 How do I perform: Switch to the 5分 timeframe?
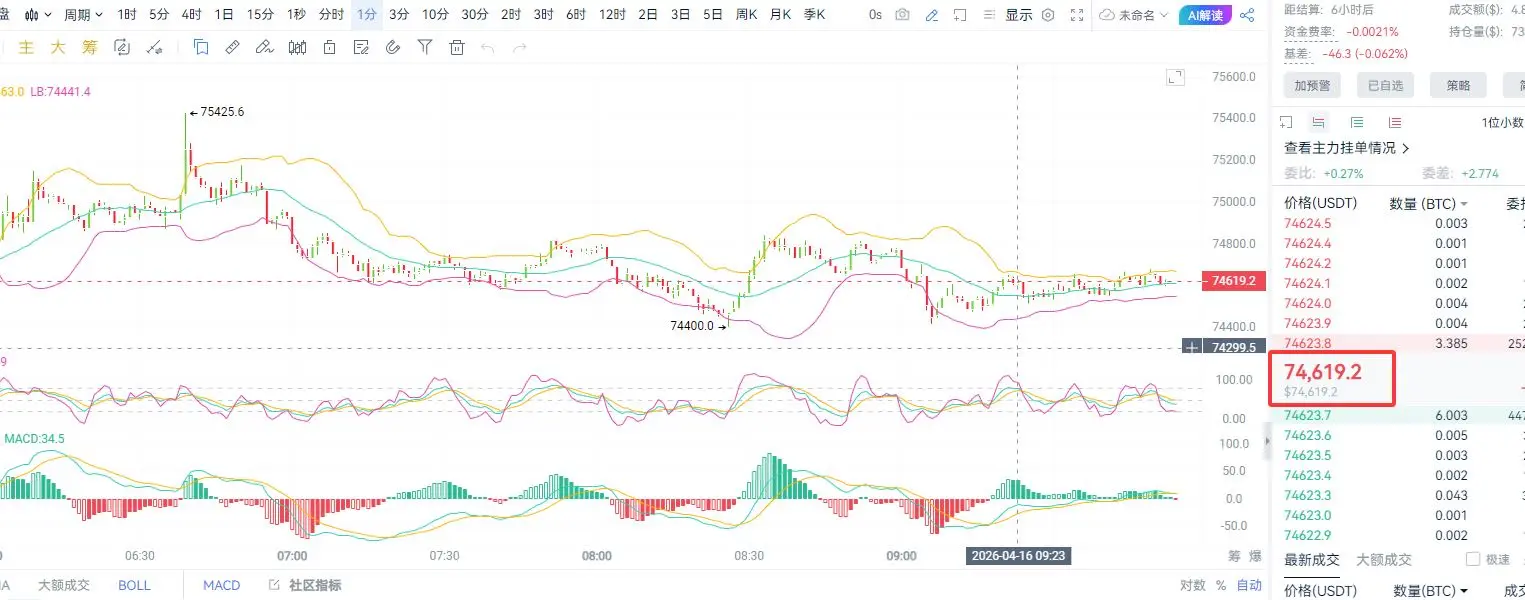(159, 15)
